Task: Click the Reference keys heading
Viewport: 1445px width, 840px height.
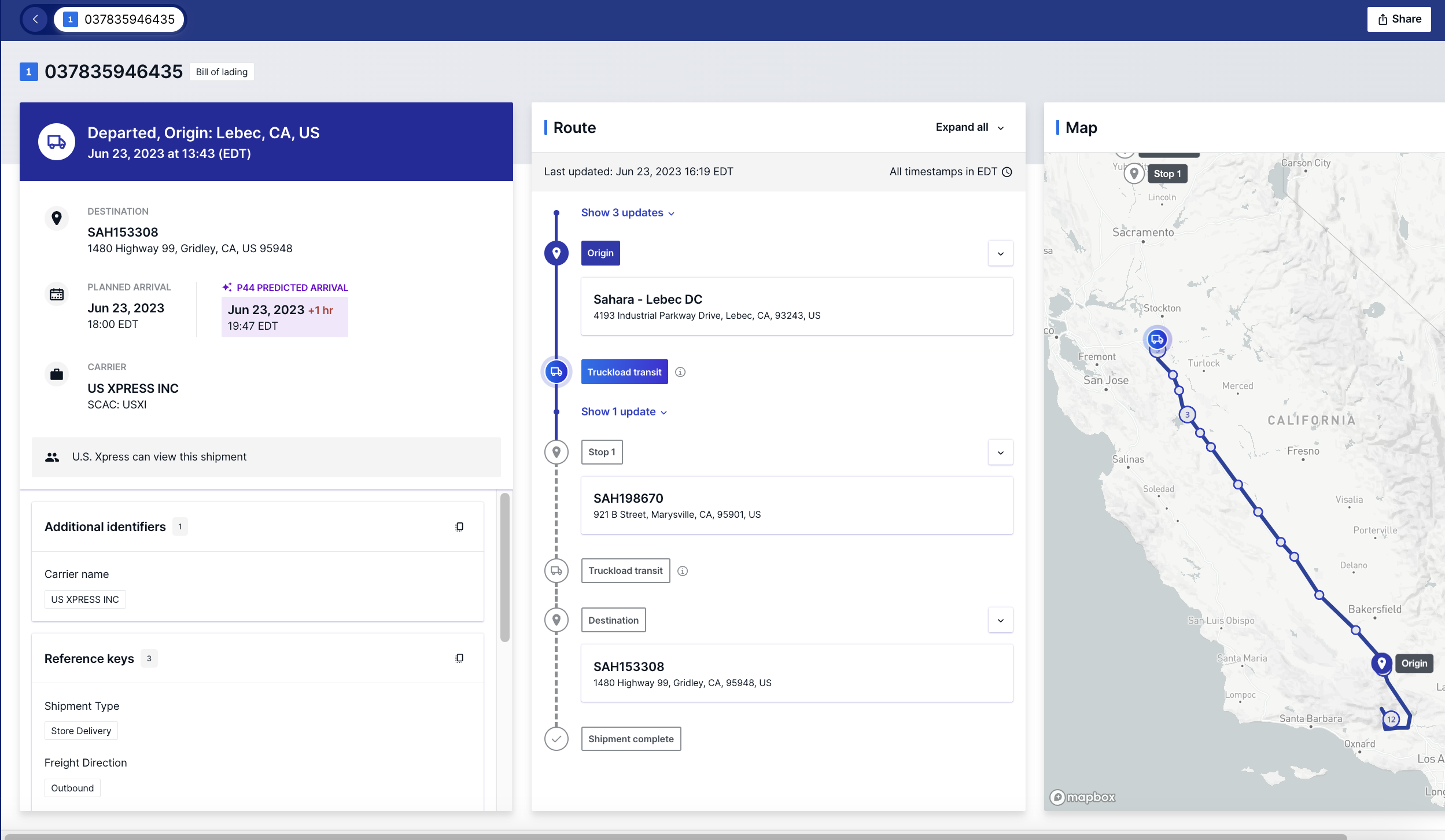Action: pos(89,658)
